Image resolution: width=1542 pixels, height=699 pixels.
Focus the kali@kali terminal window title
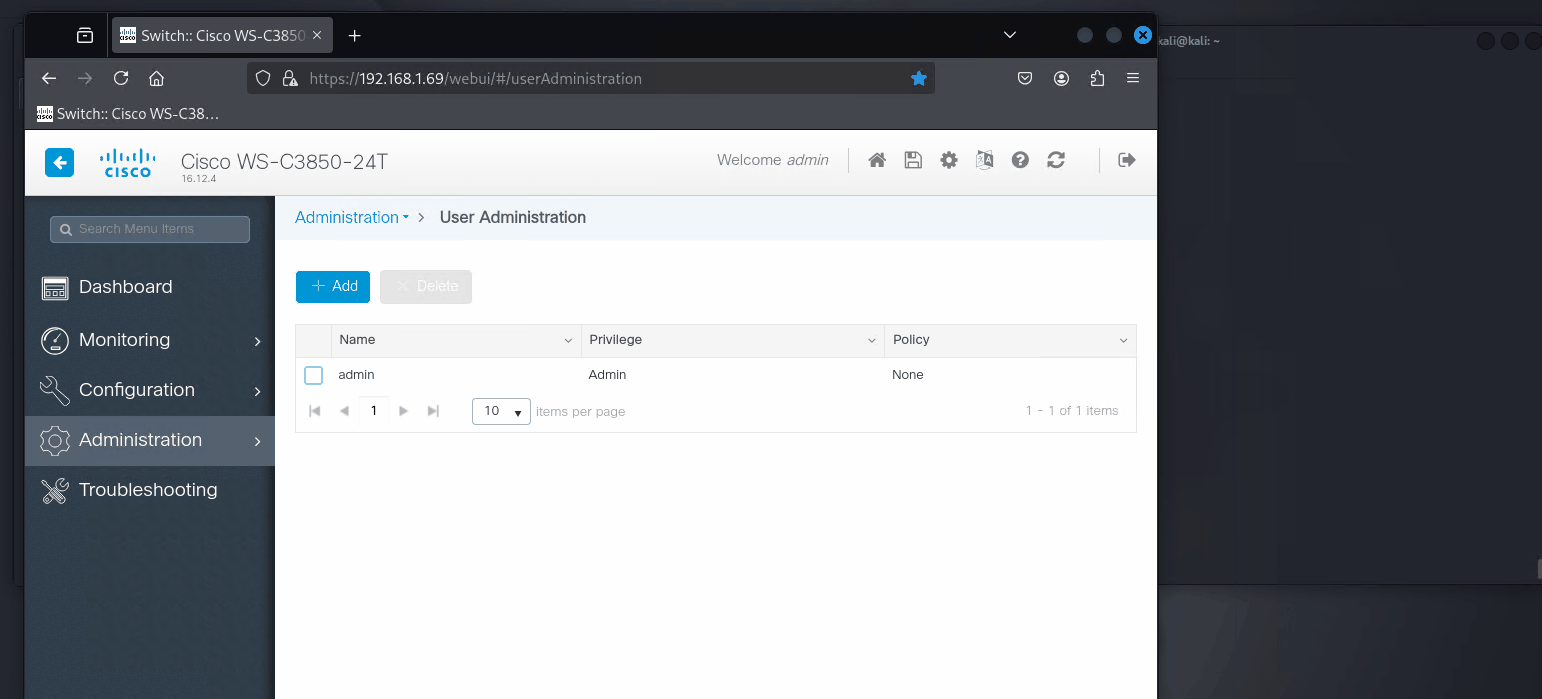click(1188, 40)
